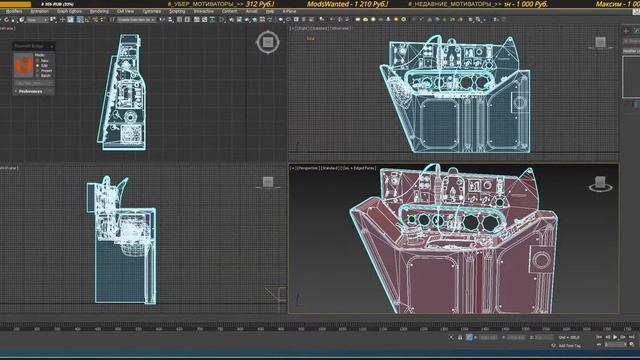
Task: Click the ViewCube in the top-left viewport
Action: point(268,42)
